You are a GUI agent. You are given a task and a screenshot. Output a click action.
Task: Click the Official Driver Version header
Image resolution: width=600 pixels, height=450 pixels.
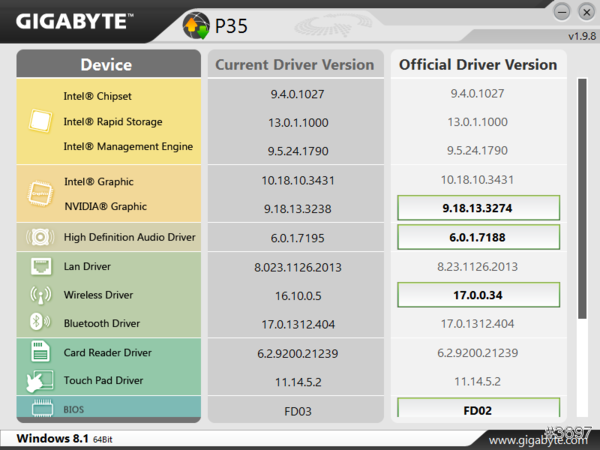pyautogui.click(x=477, y=65)
